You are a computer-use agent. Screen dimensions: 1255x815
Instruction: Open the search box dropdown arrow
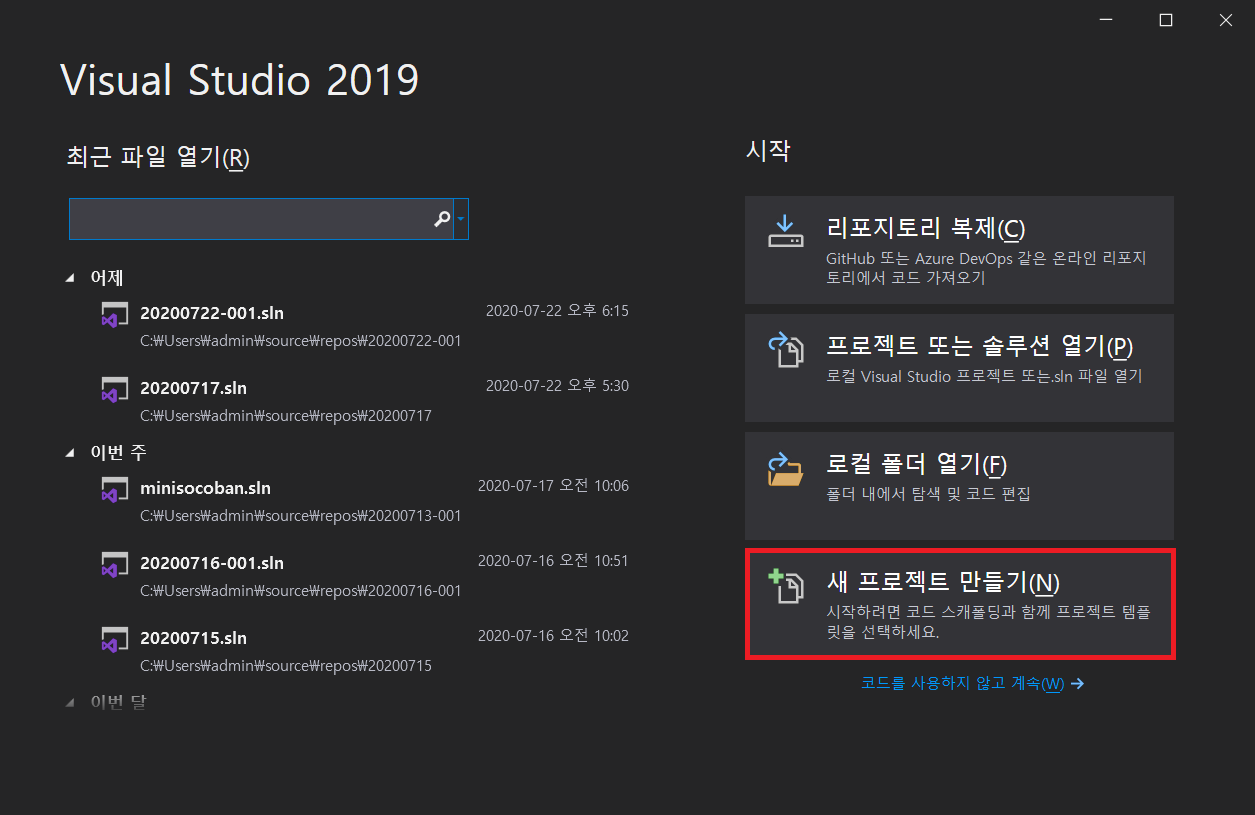coord(461,219)
